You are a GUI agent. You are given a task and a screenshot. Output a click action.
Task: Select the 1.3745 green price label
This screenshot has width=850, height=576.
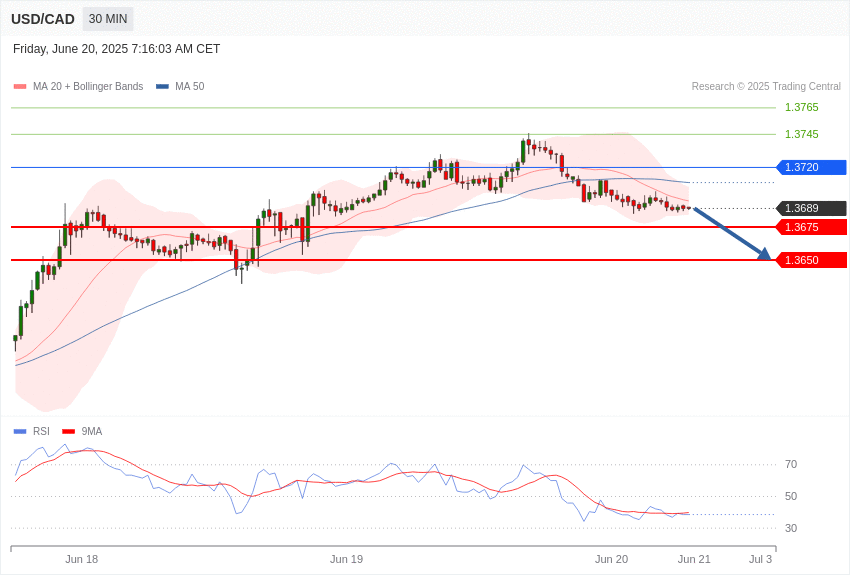pos(801,134)
